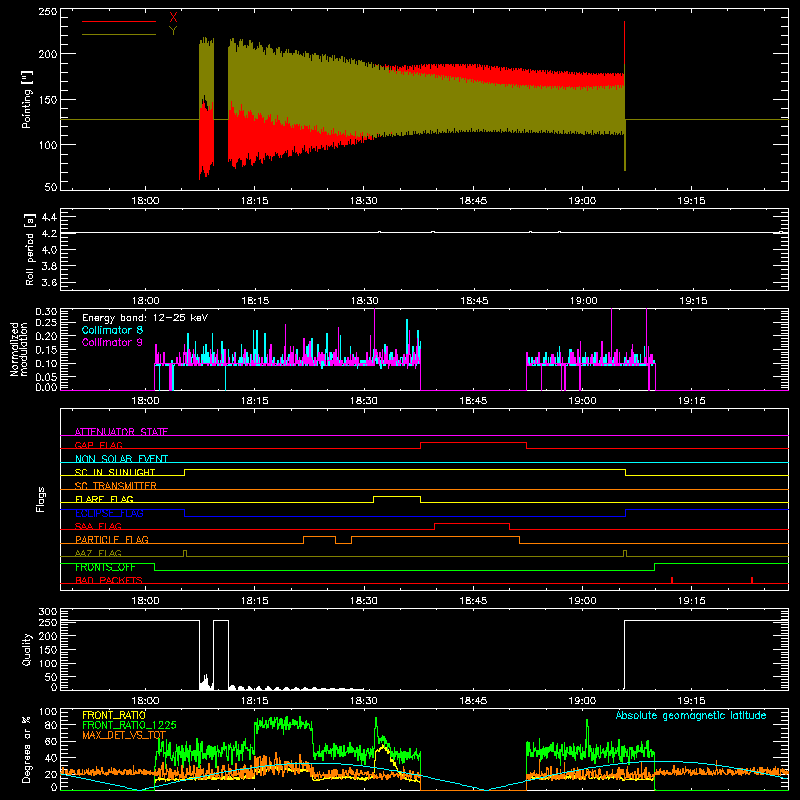This screenshot has height=800, width=800.
Task: Click the 'Energy band: 12-25 keV' annotation
Action: point(145,318)
